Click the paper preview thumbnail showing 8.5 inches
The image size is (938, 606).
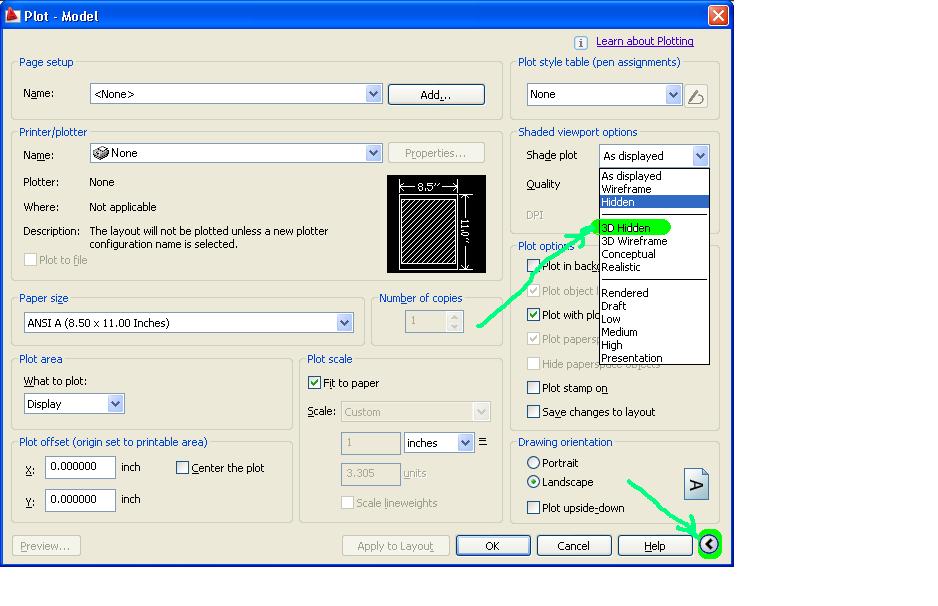(x=436, y=224)
